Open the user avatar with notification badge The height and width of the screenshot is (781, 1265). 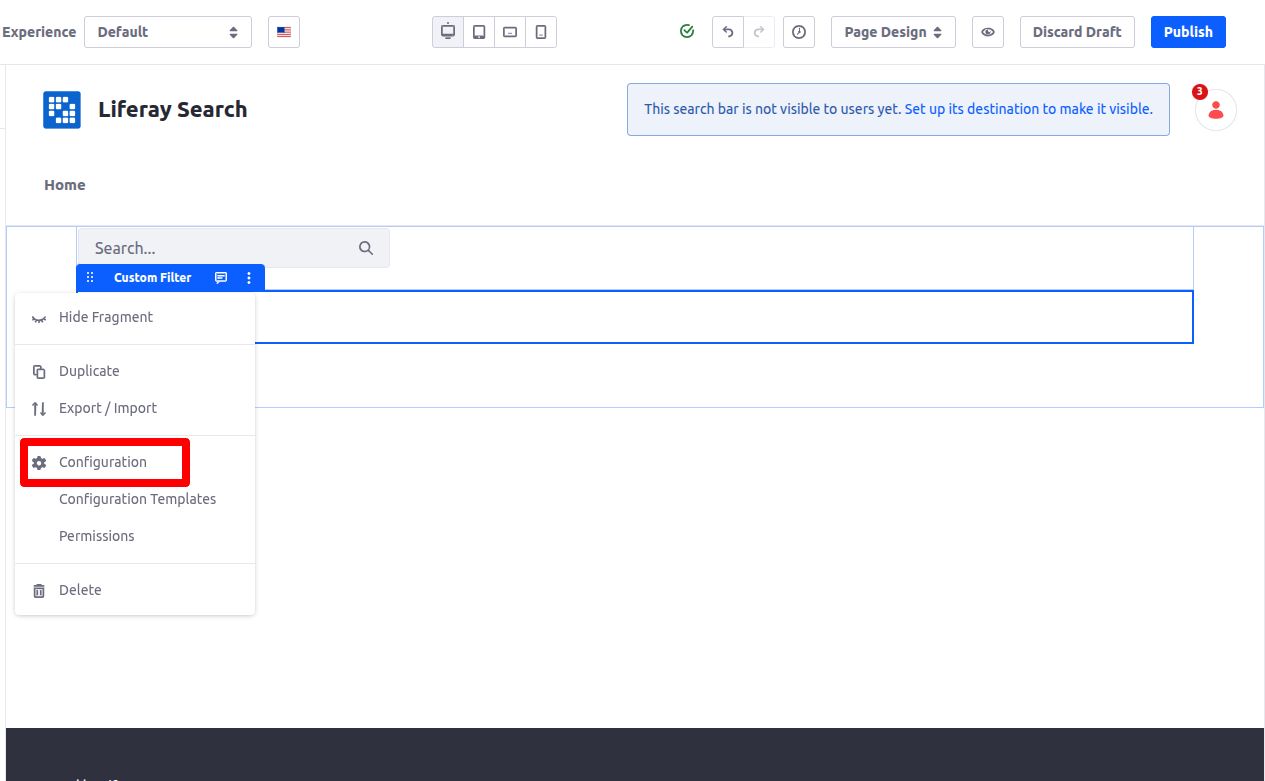1215,110
